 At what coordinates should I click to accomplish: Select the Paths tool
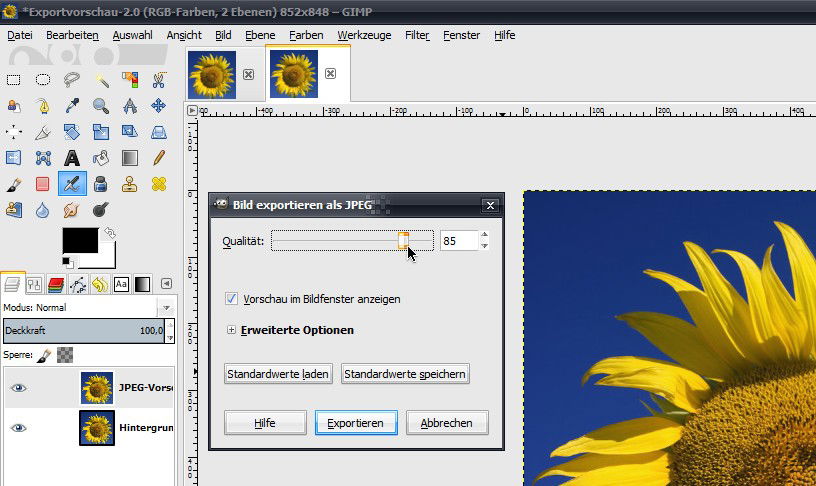point(43,106)
